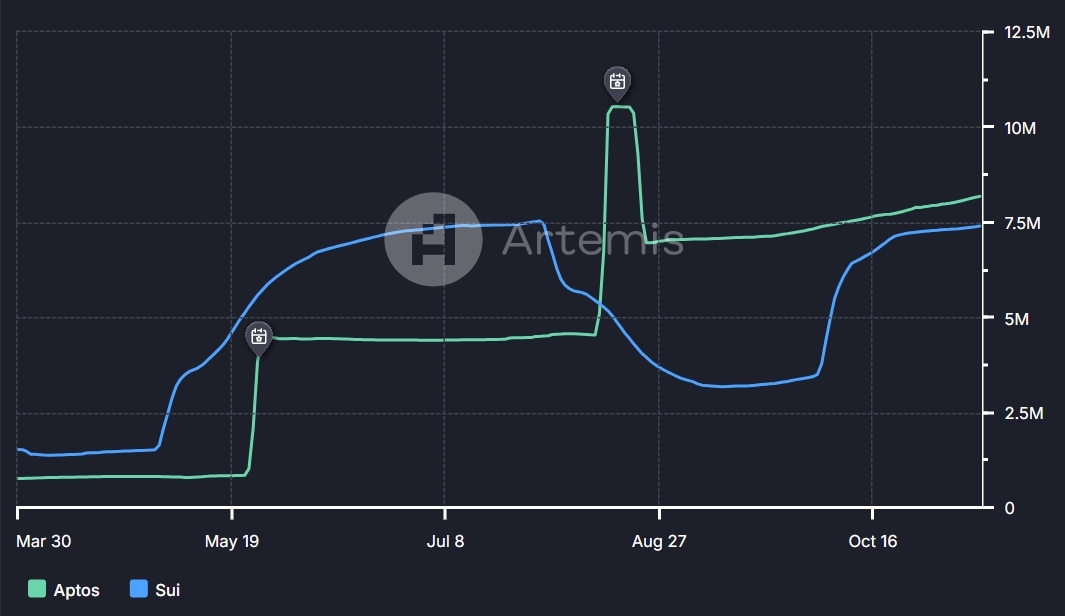Select the Jul 8 x-axis label
This screenshot has height=616, width=1065.
[445, 541]
